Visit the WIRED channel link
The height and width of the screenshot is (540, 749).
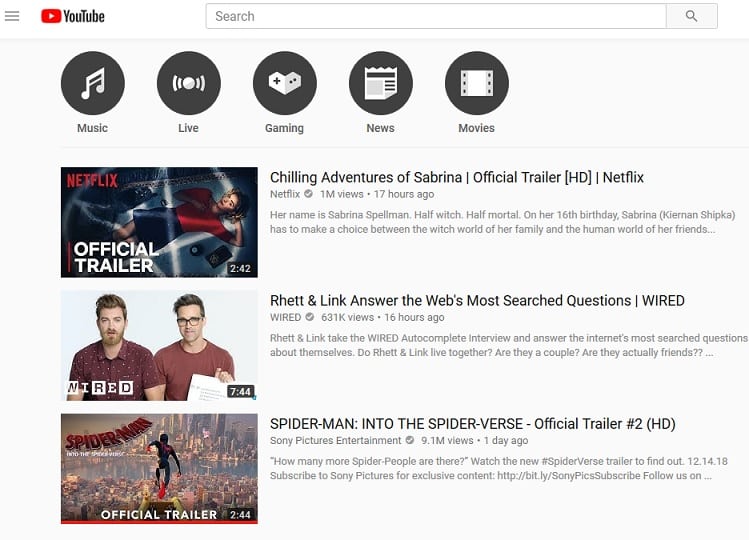point(285,317)
